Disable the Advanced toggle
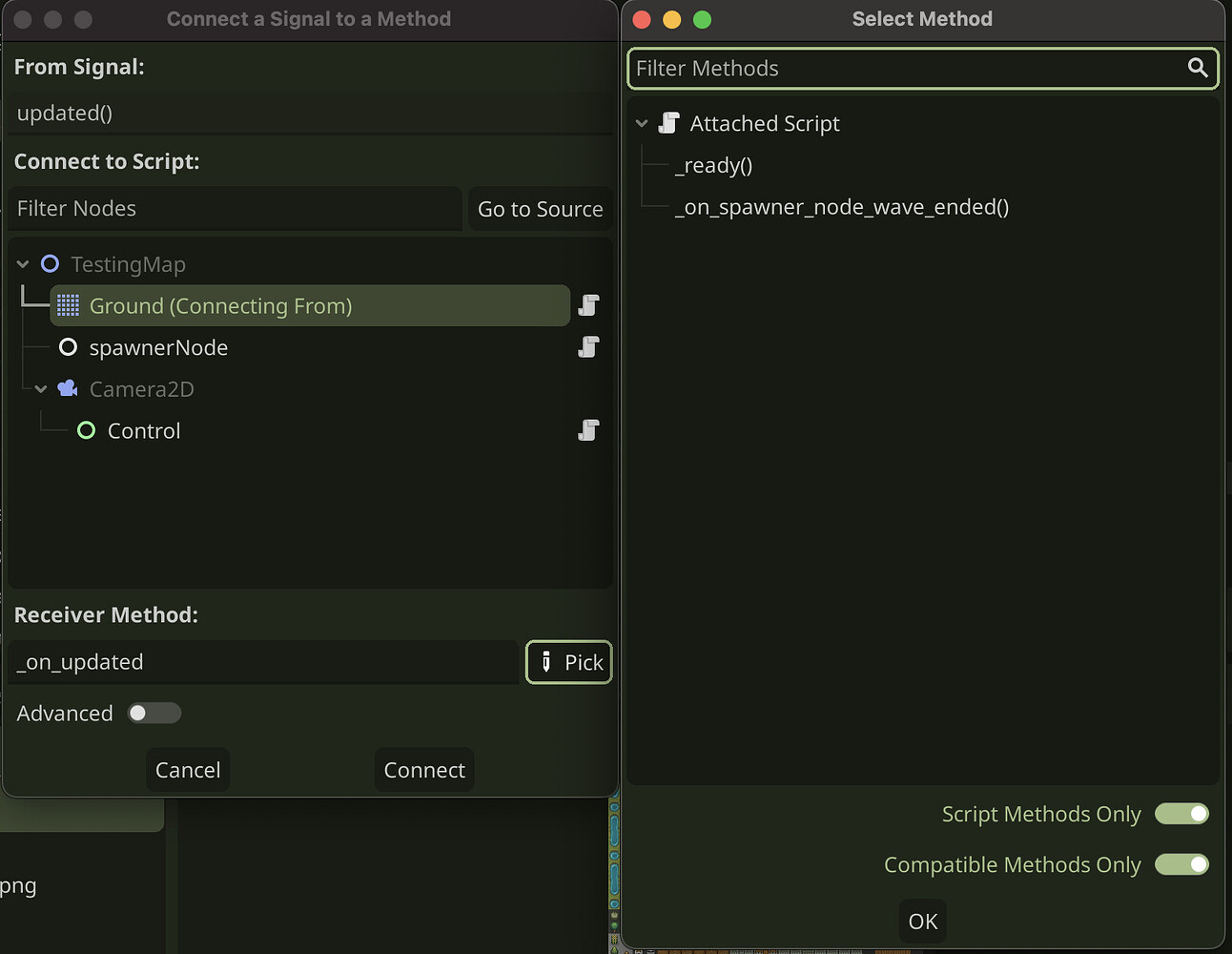 pyautogui.click(x=154, y=713)
